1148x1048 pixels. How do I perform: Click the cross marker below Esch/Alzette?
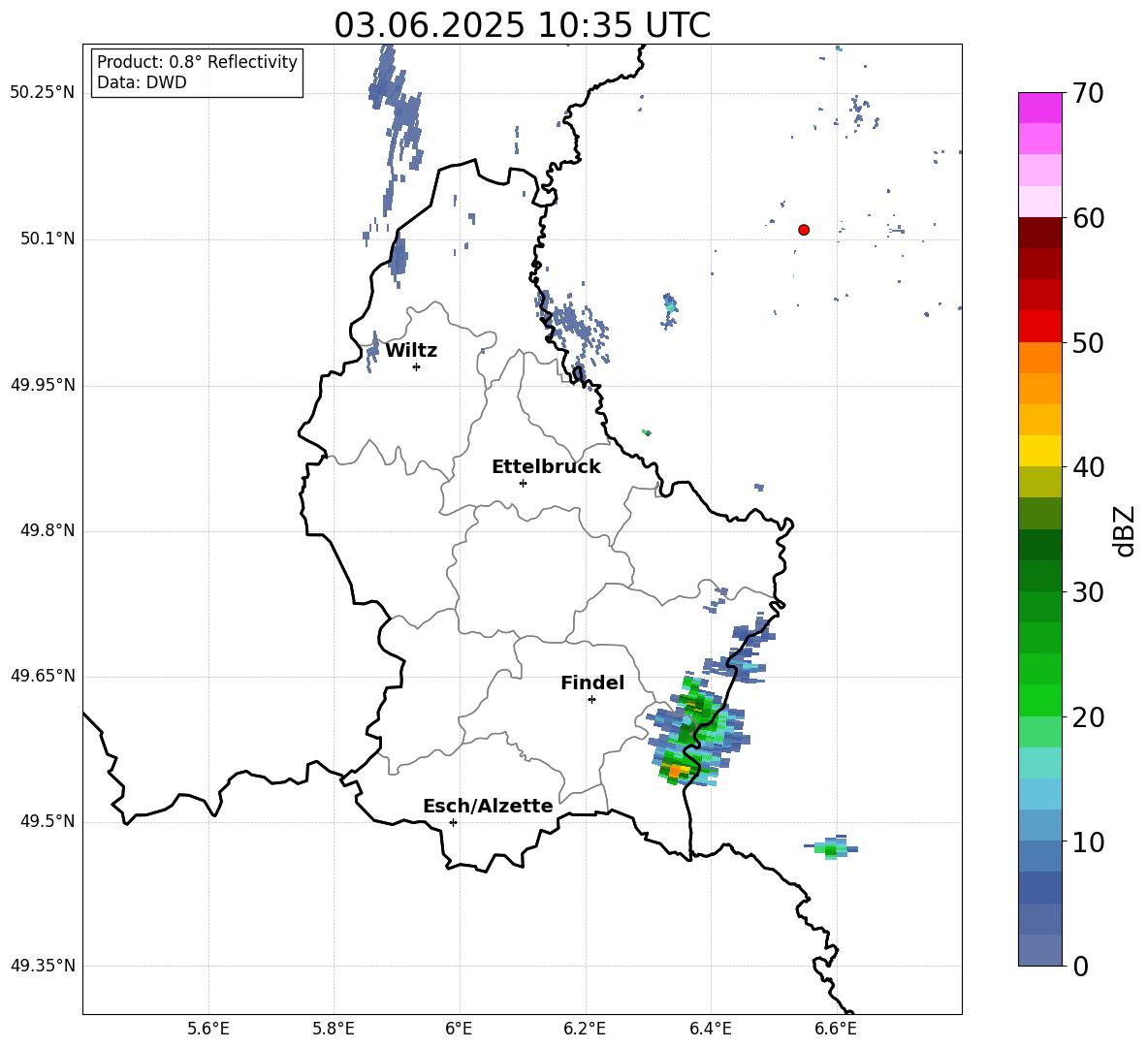(x=453, y=822)
